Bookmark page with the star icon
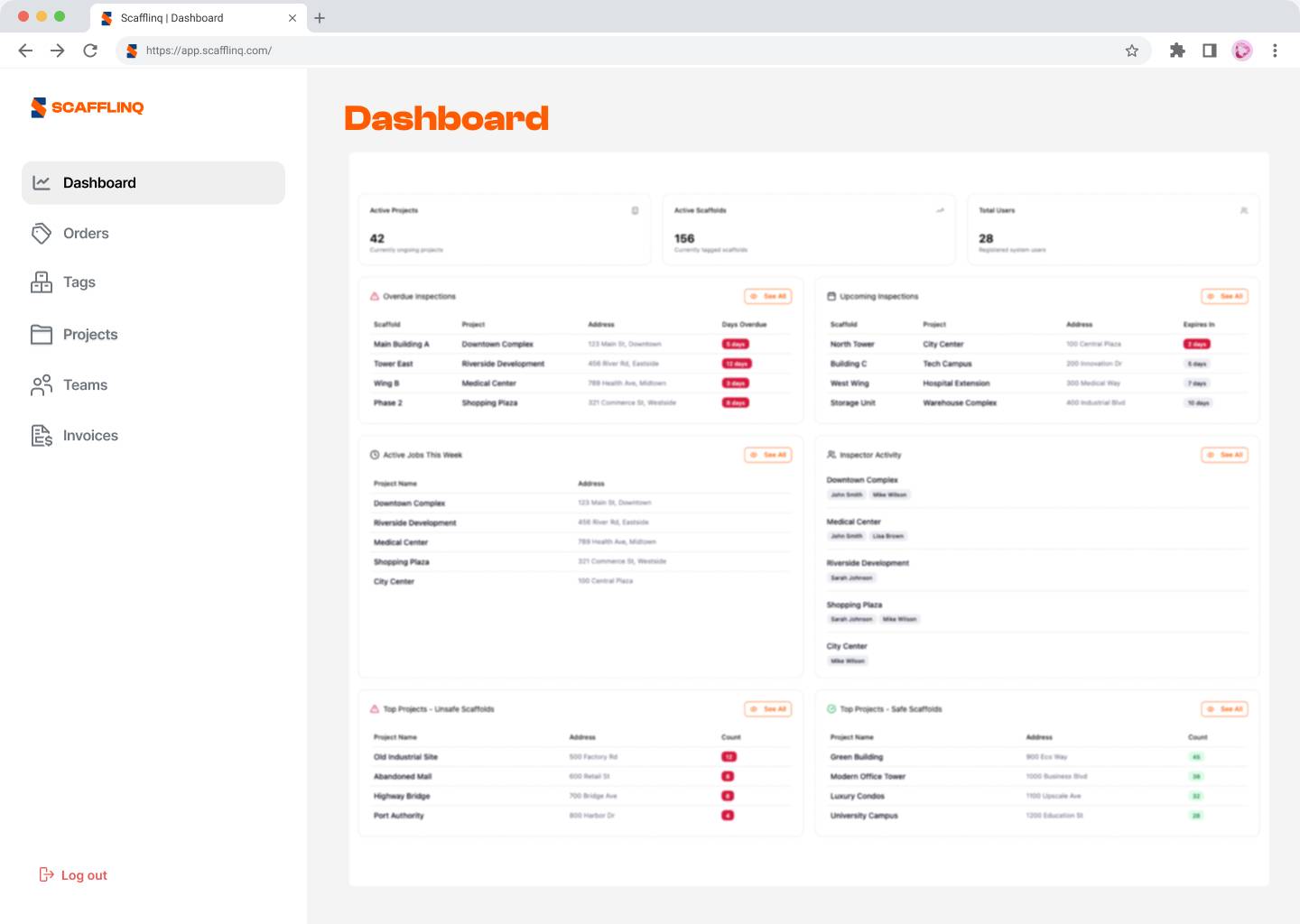 pyautogui.click(x=1131, y=51)
